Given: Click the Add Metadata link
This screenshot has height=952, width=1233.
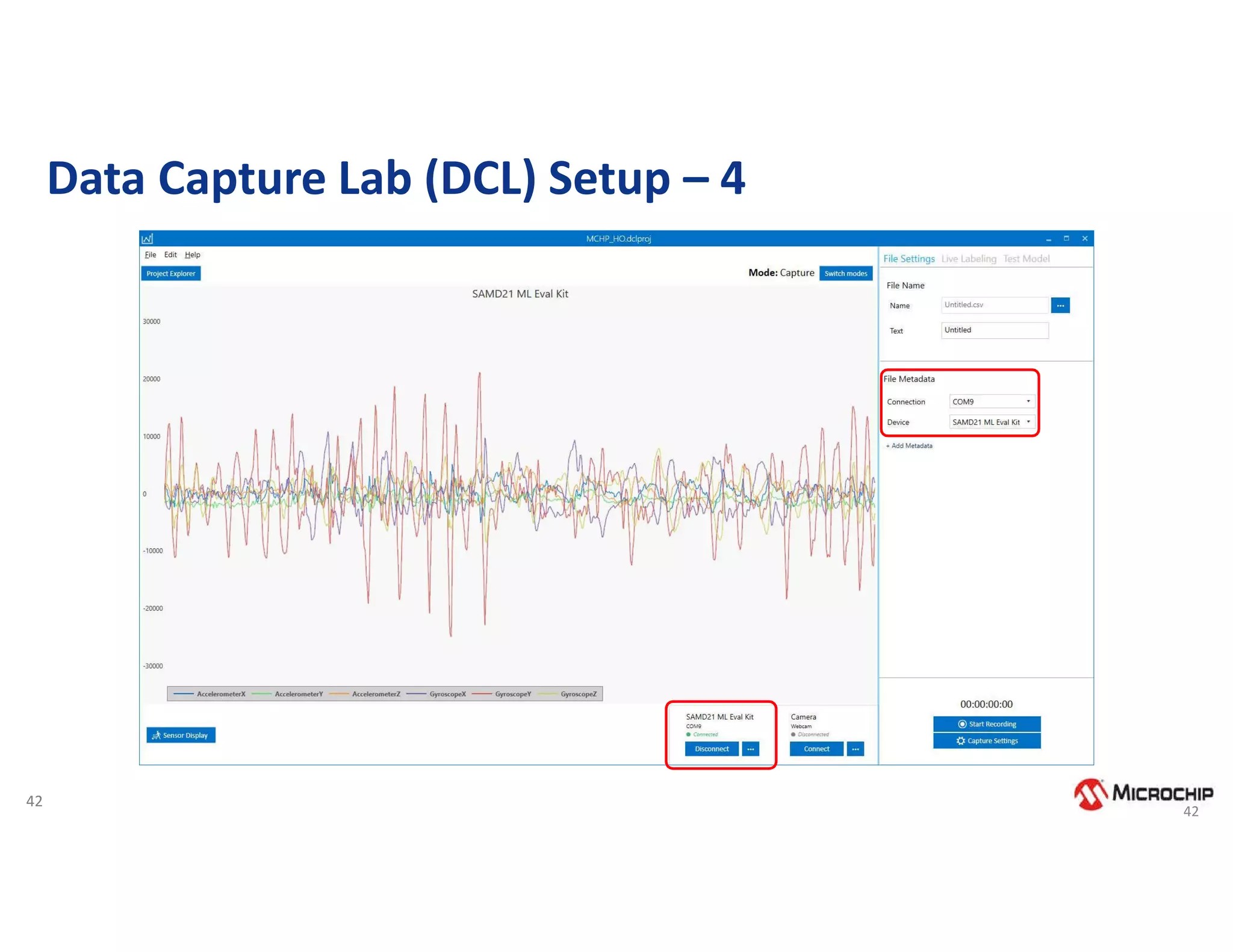Looking at the screenshot, I should (909, 446).
